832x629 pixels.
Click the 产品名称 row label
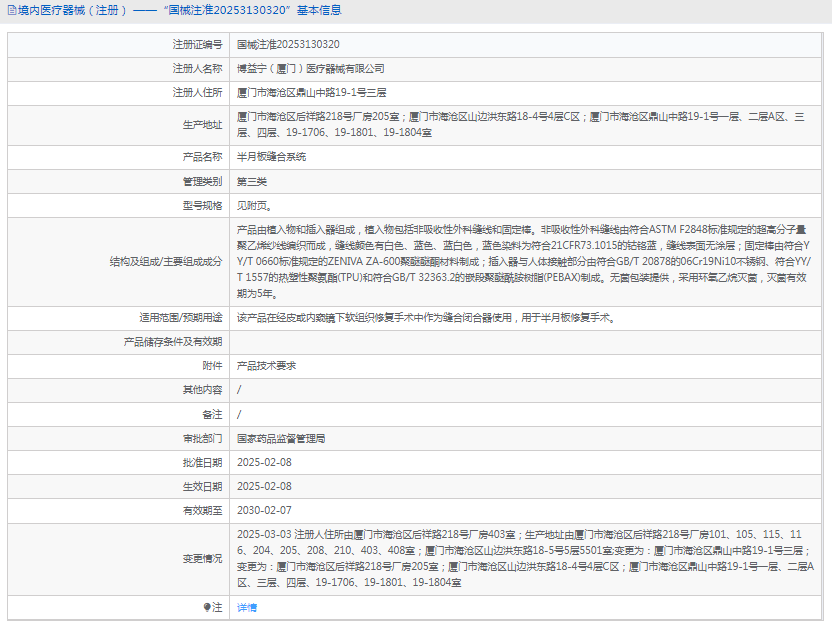203,157
